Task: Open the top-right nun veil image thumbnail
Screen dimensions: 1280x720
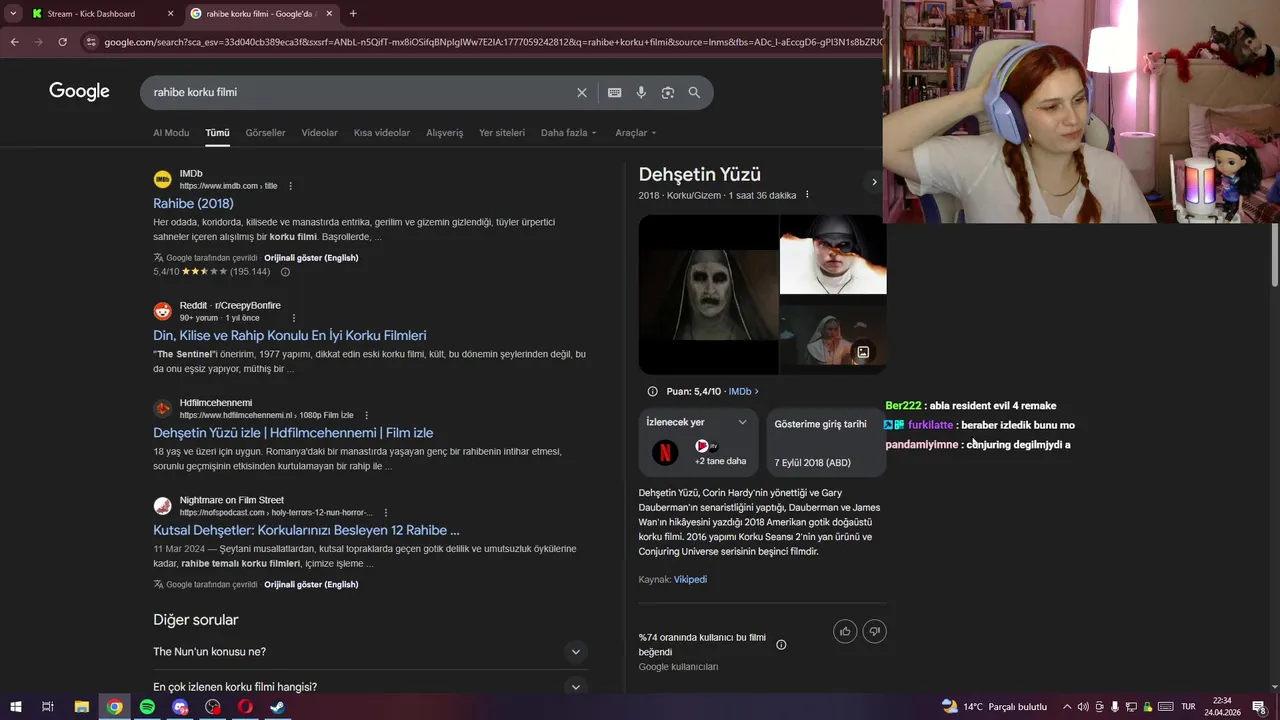Action: pos(833,255)
